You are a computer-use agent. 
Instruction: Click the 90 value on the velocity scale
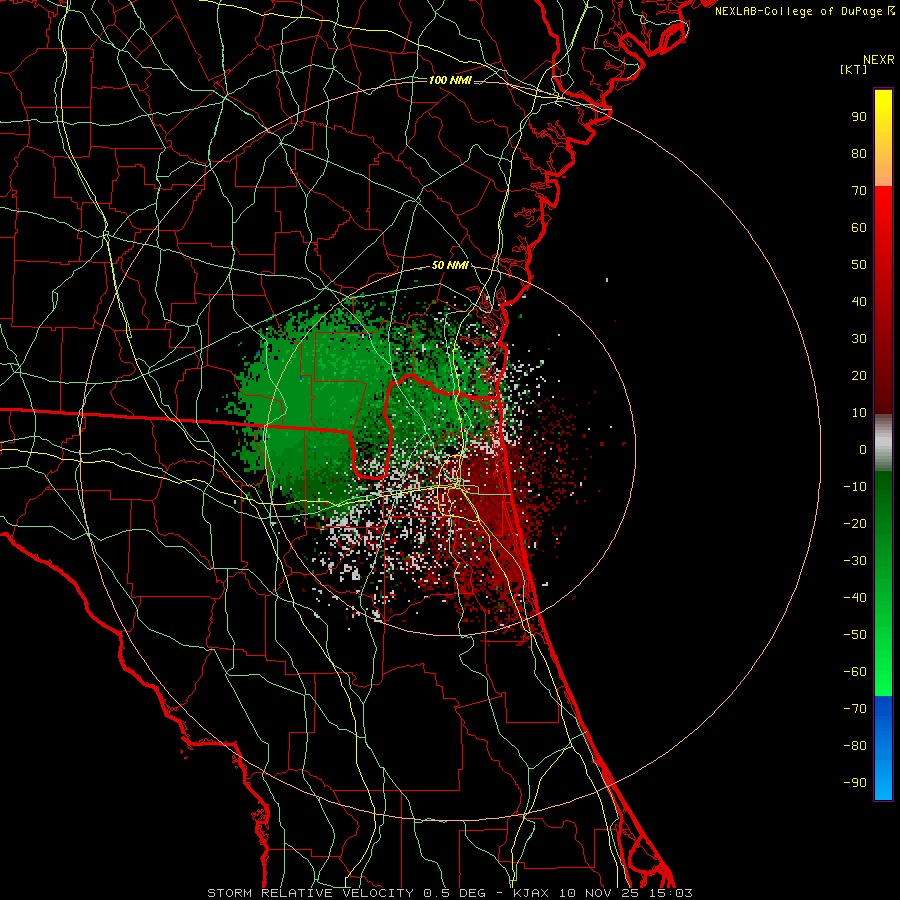859,117
